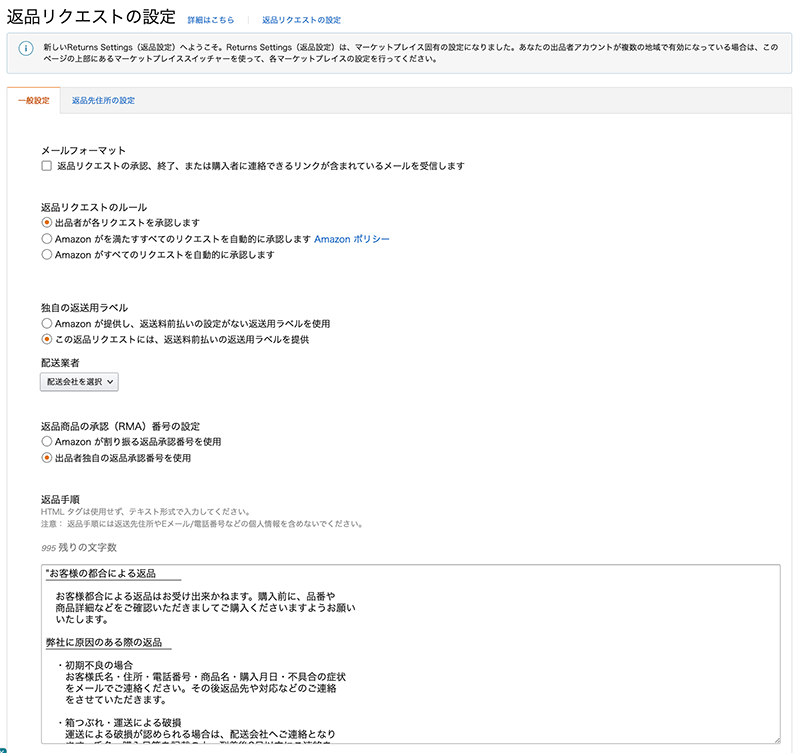Screen dimensions: 800x753
Task: Open the 詳細はこちら link
Action: tap(211, 20)
